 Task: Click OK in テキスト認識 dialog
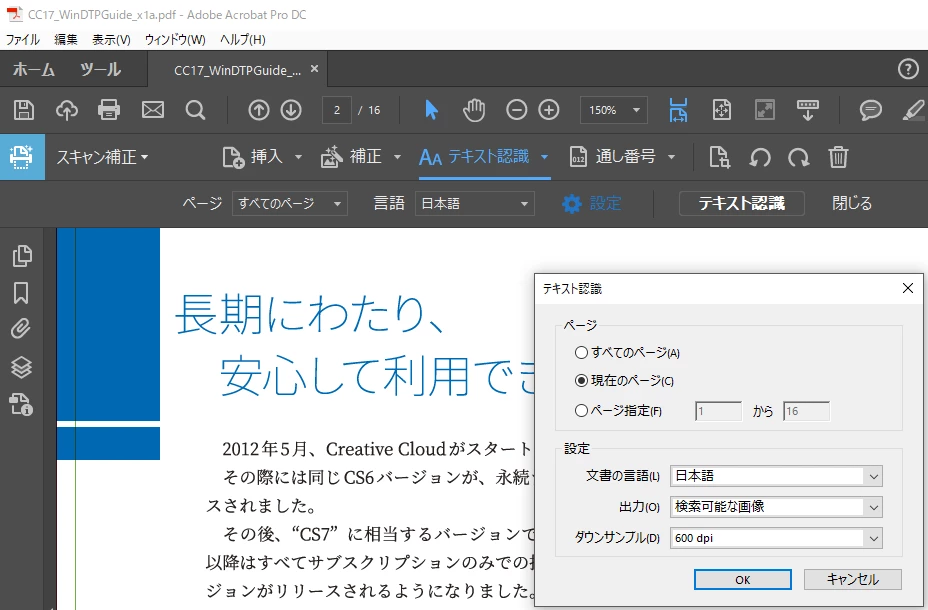click(x=743, y=580)
